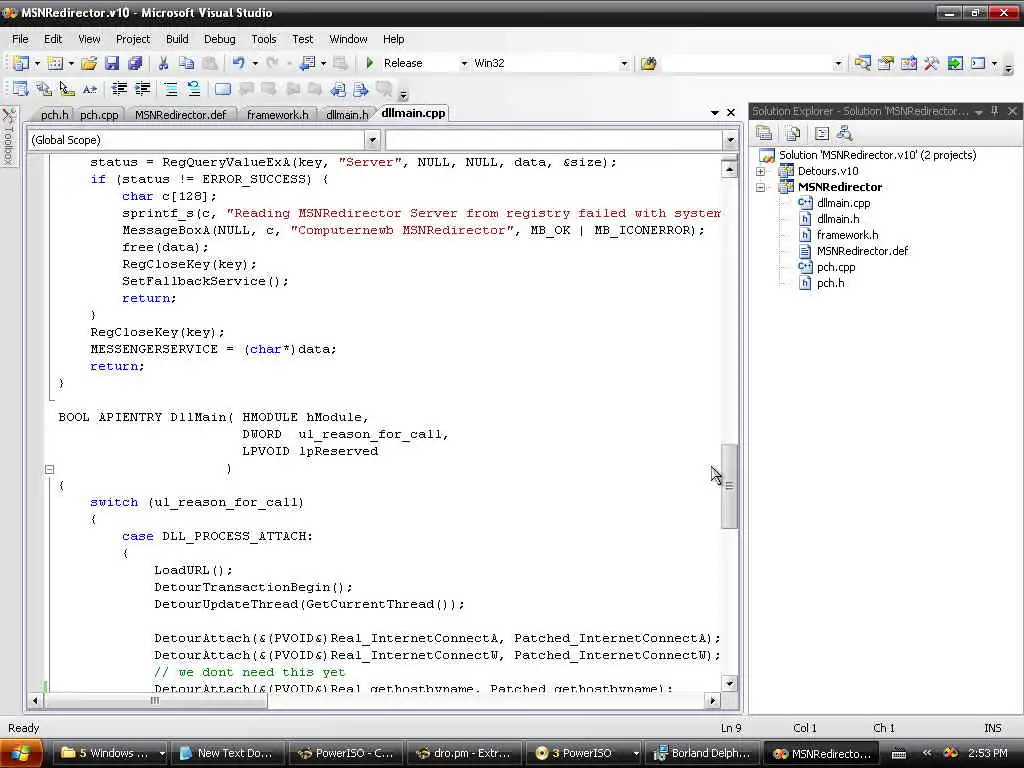Uncomment the selected lines icon
This screenshot has height=768, width=1024.
[x=193, y=89]
